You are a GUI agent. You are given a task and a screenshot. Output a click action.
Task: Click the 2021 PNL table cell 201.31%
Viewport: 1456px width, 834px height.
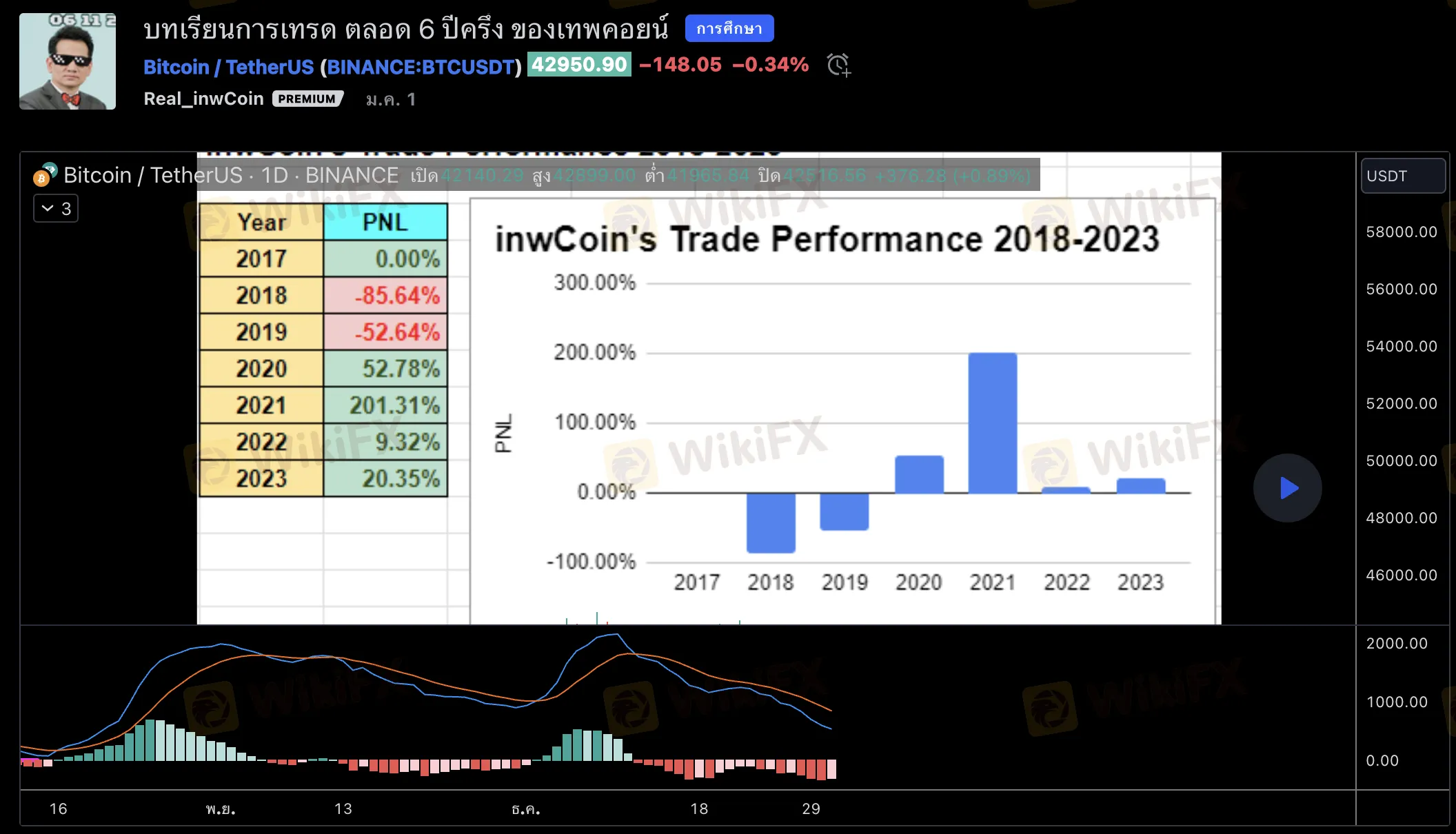pyautogui.click(x=386, y=405)
